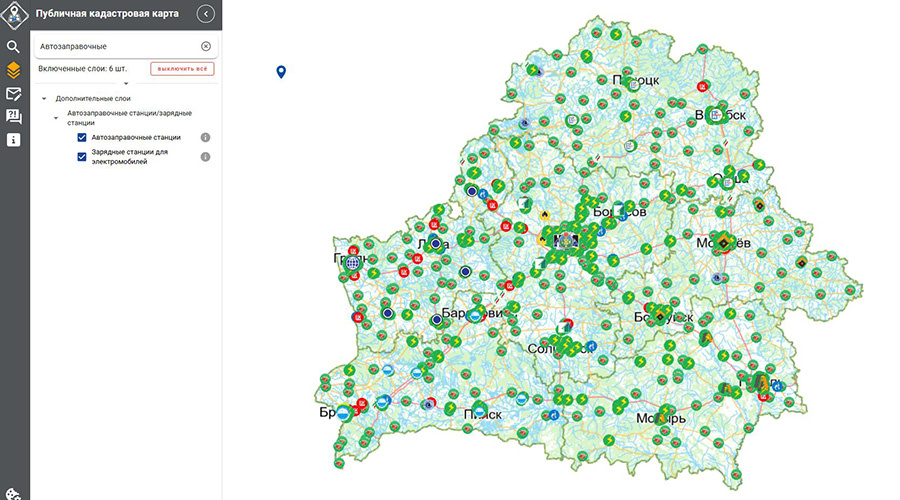
Task: Collapse Автозаправочные станции/зарядные станции subgroup
Action: coord(56,118)
